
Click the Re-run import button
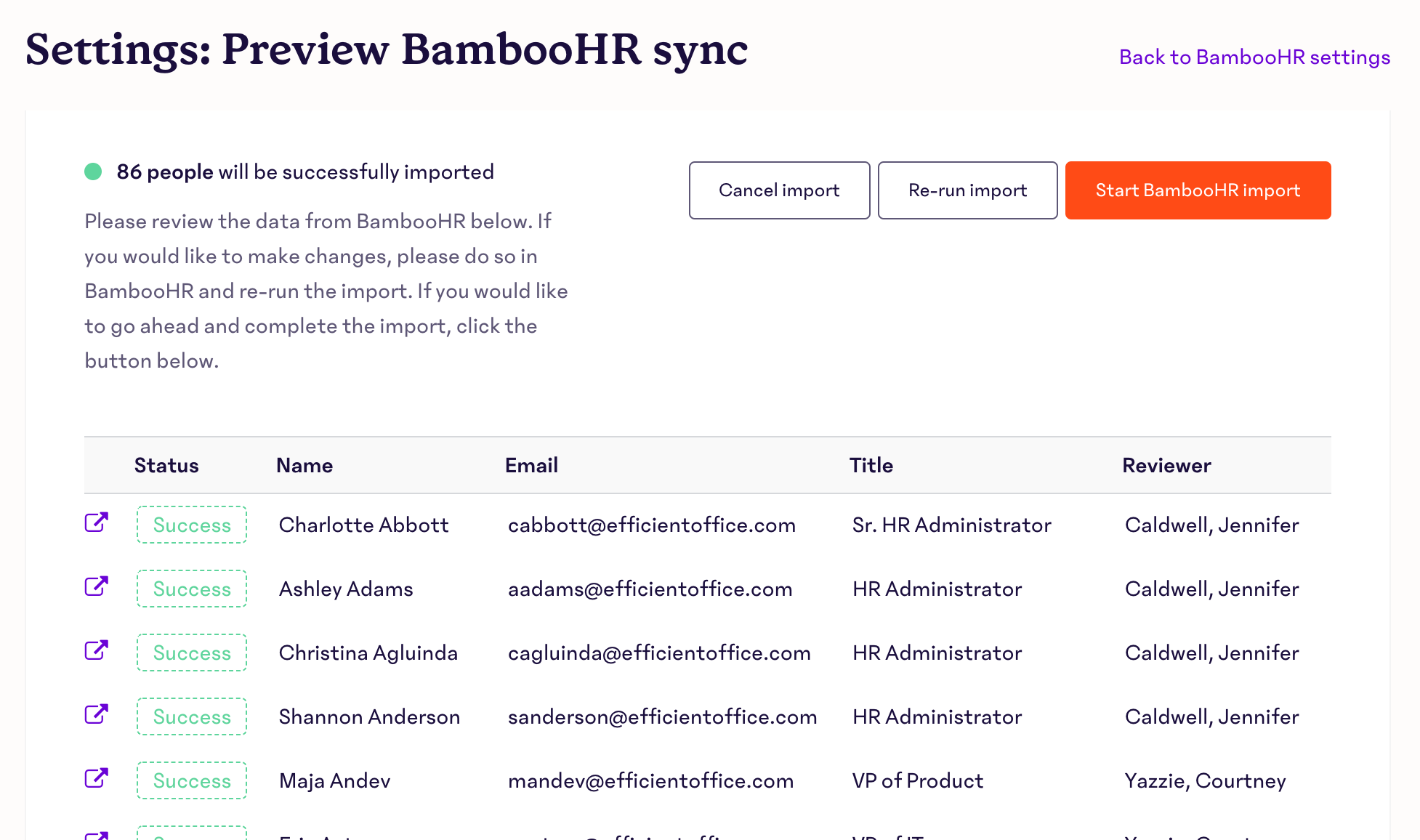click(967, 190)
